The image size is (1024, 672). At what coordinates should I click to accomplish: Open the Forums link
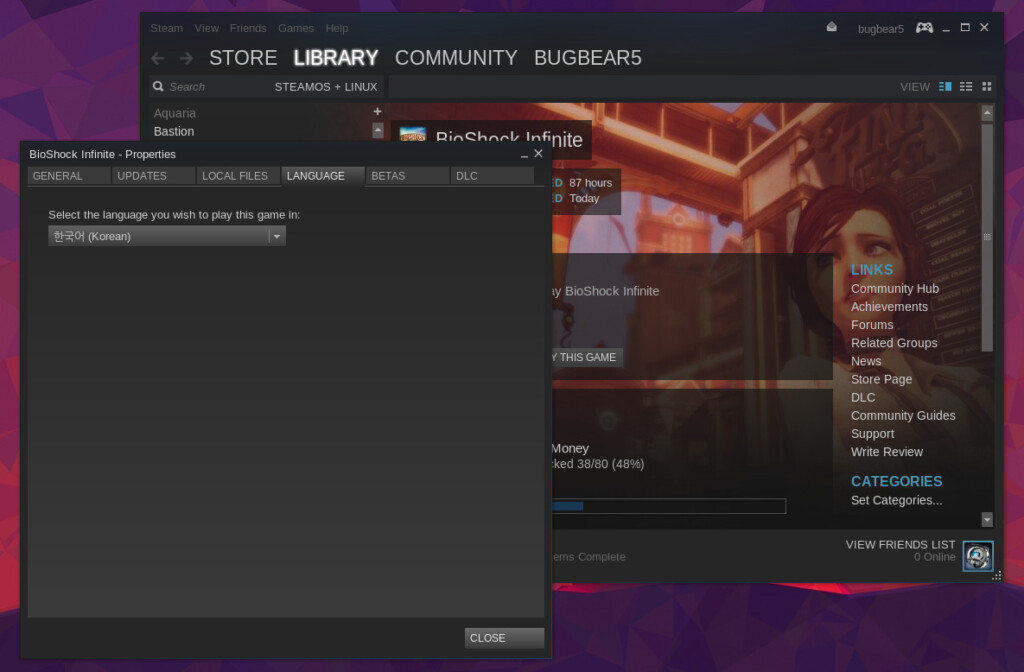[x=872, y=325]
